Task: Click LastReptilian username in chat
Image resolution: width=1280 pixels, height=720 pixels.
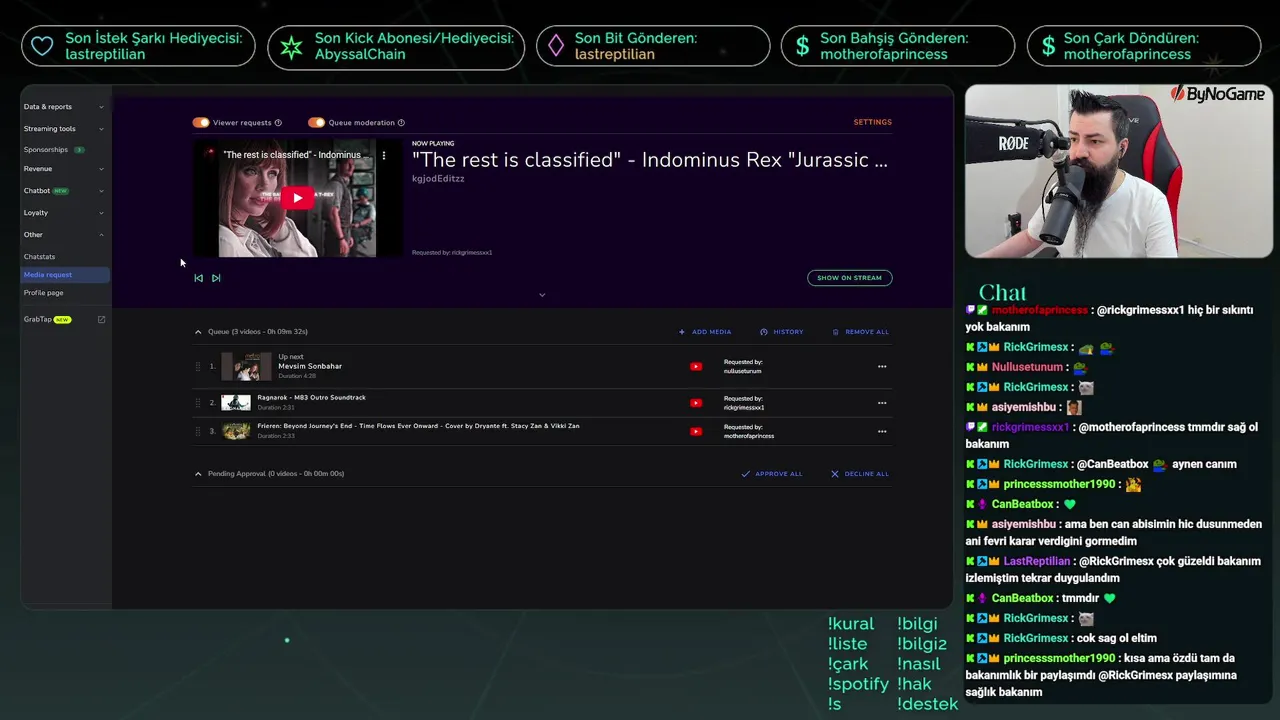Action: 1036,561
